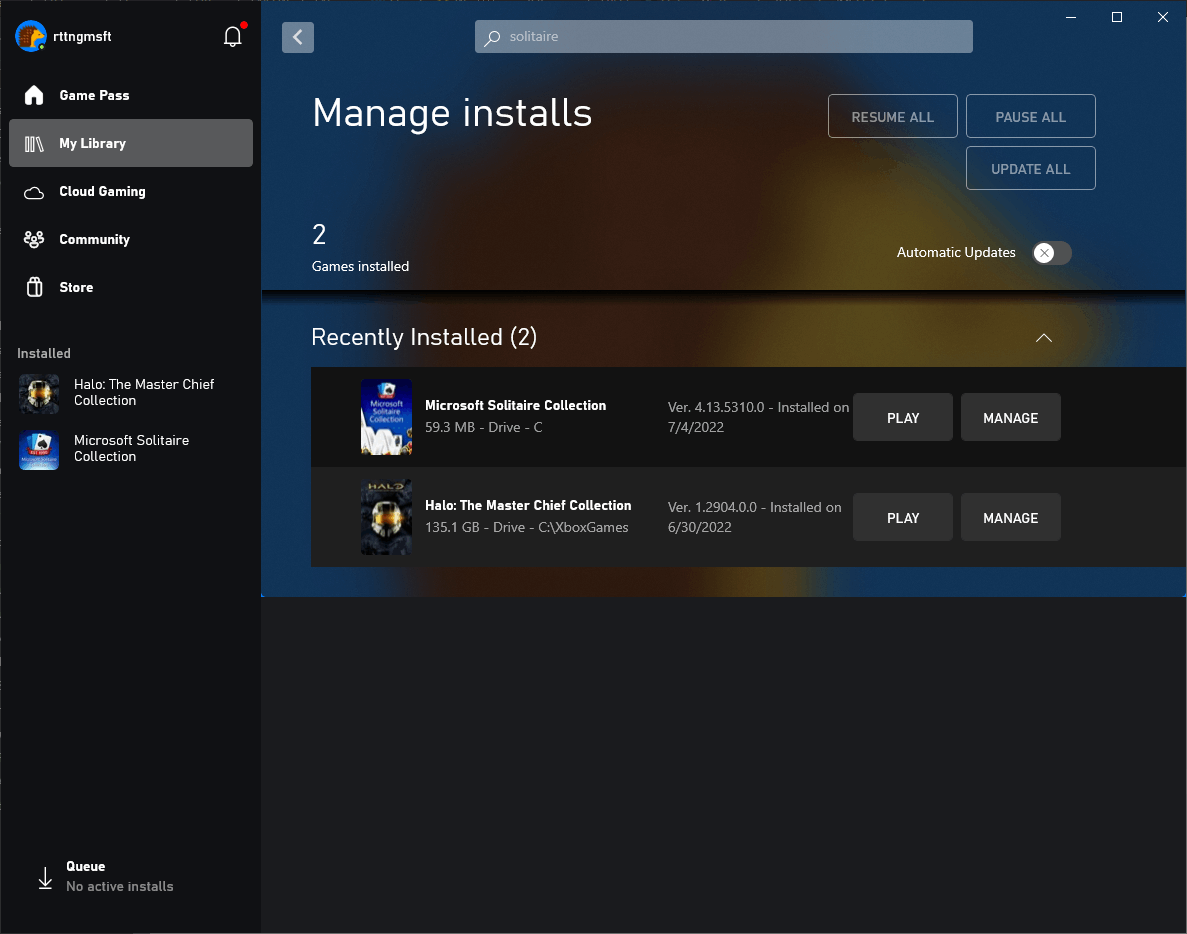This screenshot has height=934, width=1187.
Task: Play Microsoft Solitaire Collection
Action: click(x=902, y=417)
